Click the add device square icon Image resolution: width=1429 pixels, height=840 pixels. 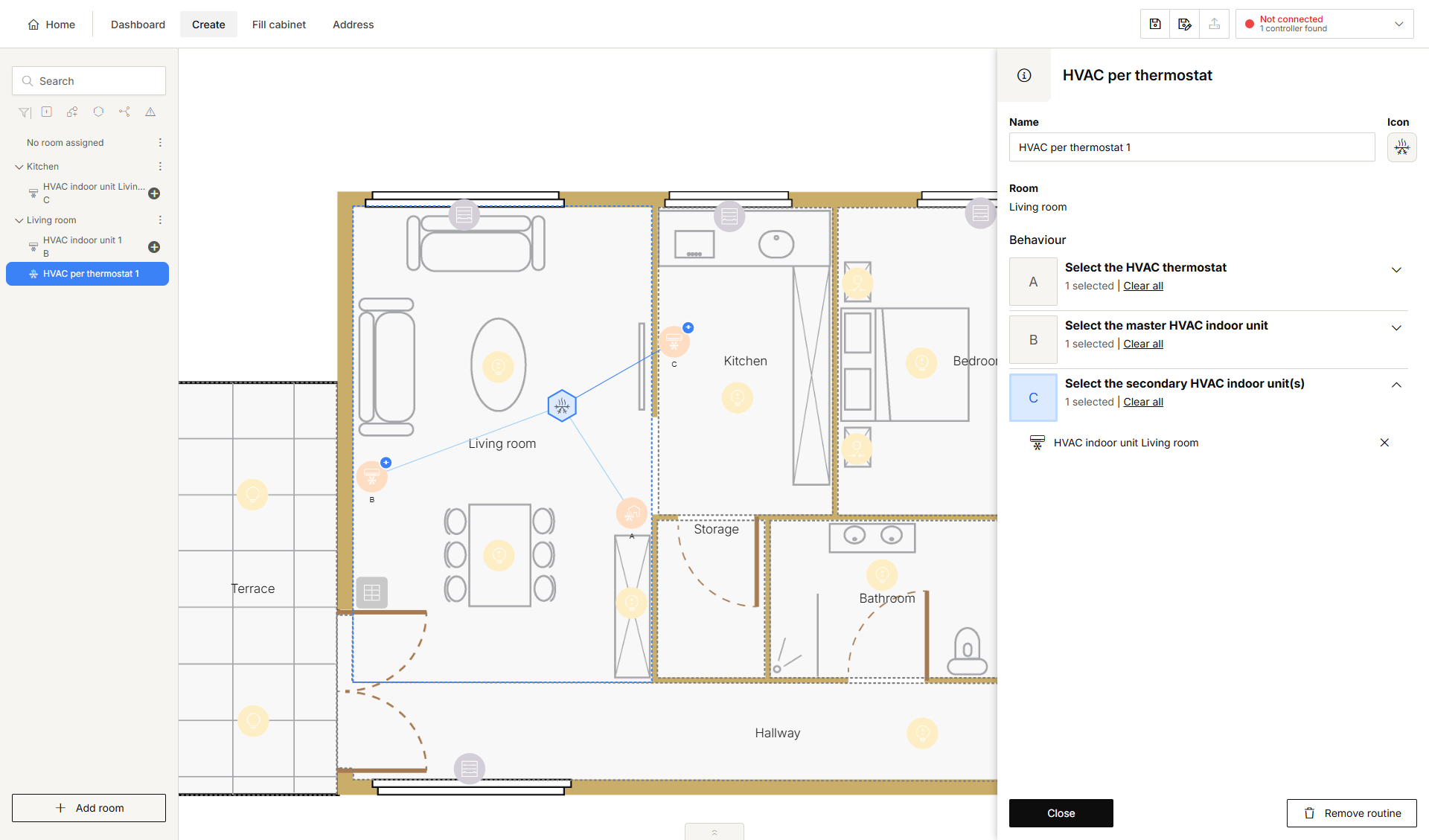(x=47, y=112)
